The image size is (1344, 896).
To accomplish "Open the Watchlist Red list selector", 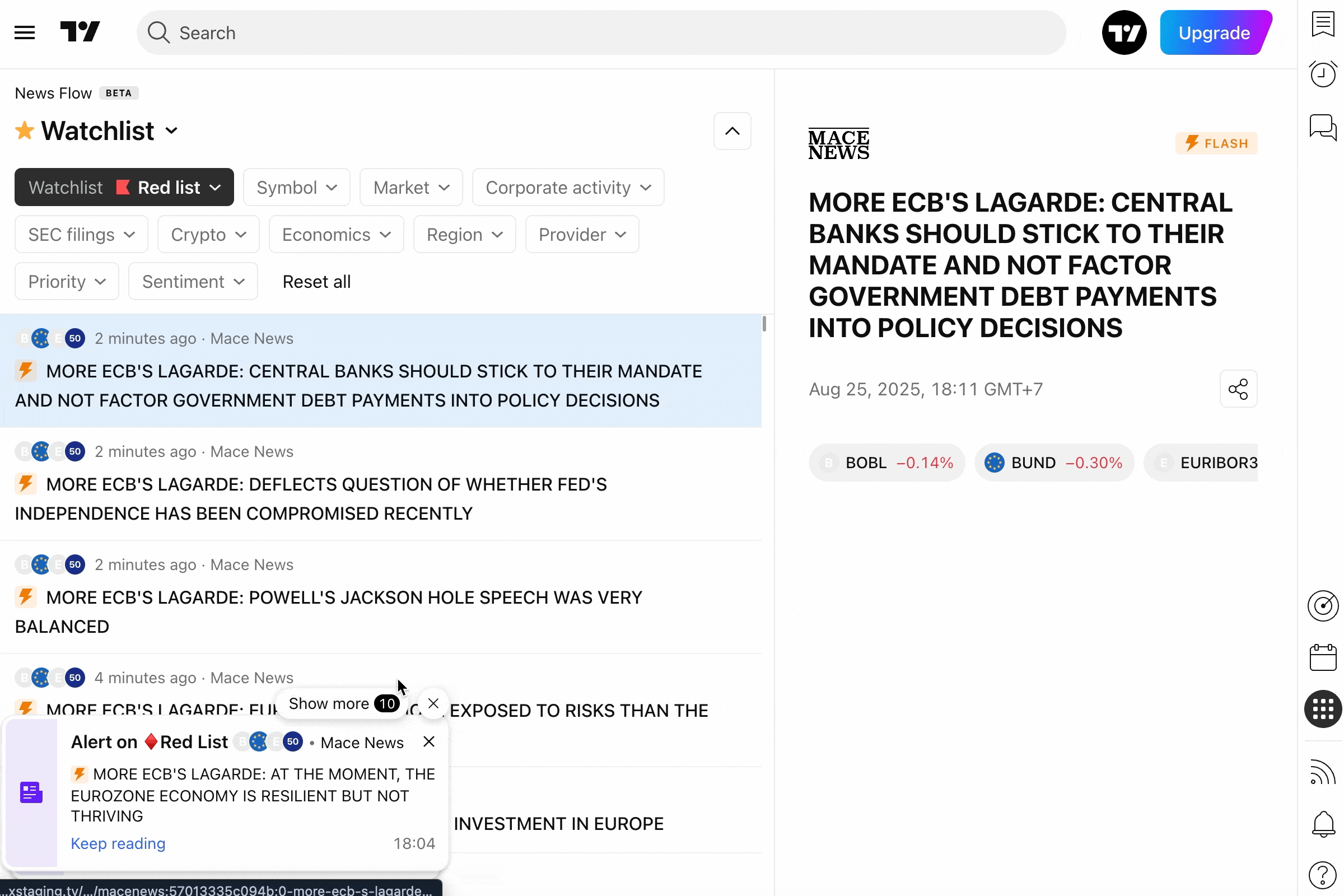I will [x=124, y=188].
